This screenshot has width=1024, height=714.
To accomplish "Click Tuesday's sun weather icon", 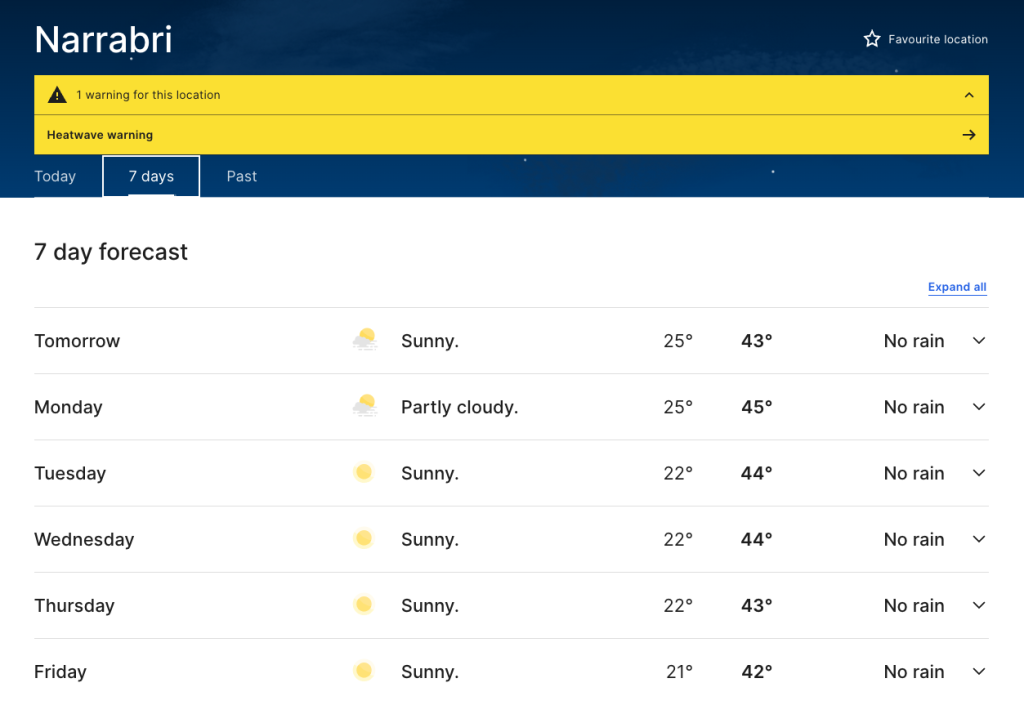I will 364,473.
